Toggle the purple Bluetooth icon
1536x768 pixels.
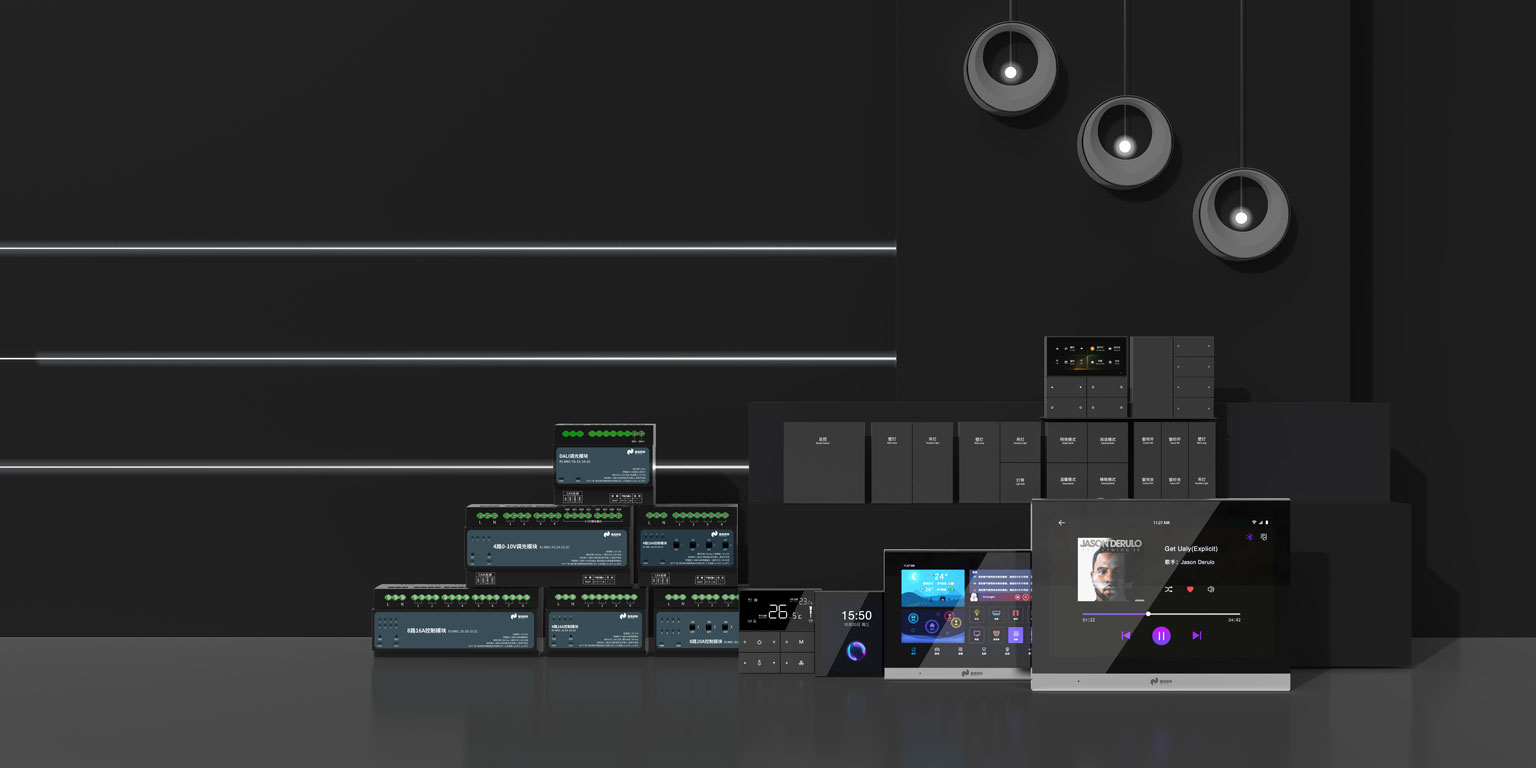click(x=1248, y=537)
